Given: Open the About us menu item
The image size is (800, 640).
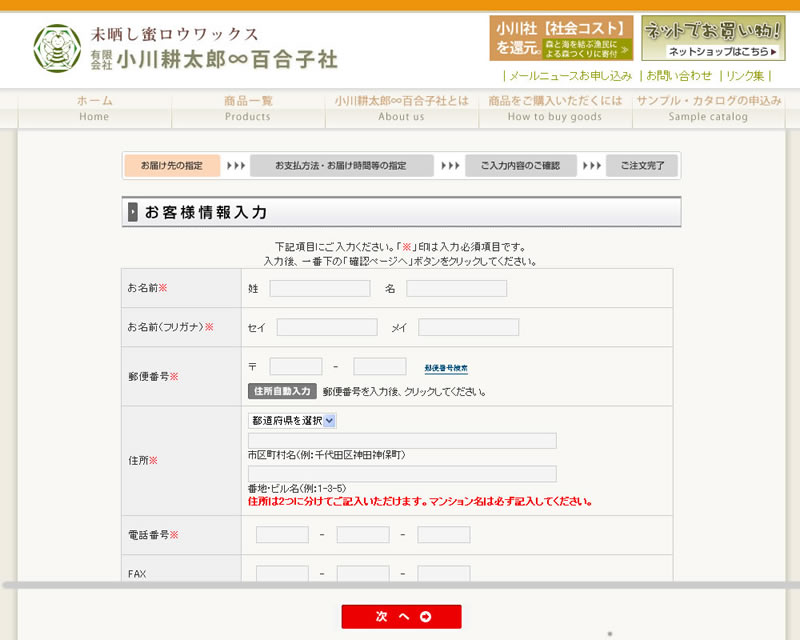Looking at the screenshot, I should (x=401, y=108).
